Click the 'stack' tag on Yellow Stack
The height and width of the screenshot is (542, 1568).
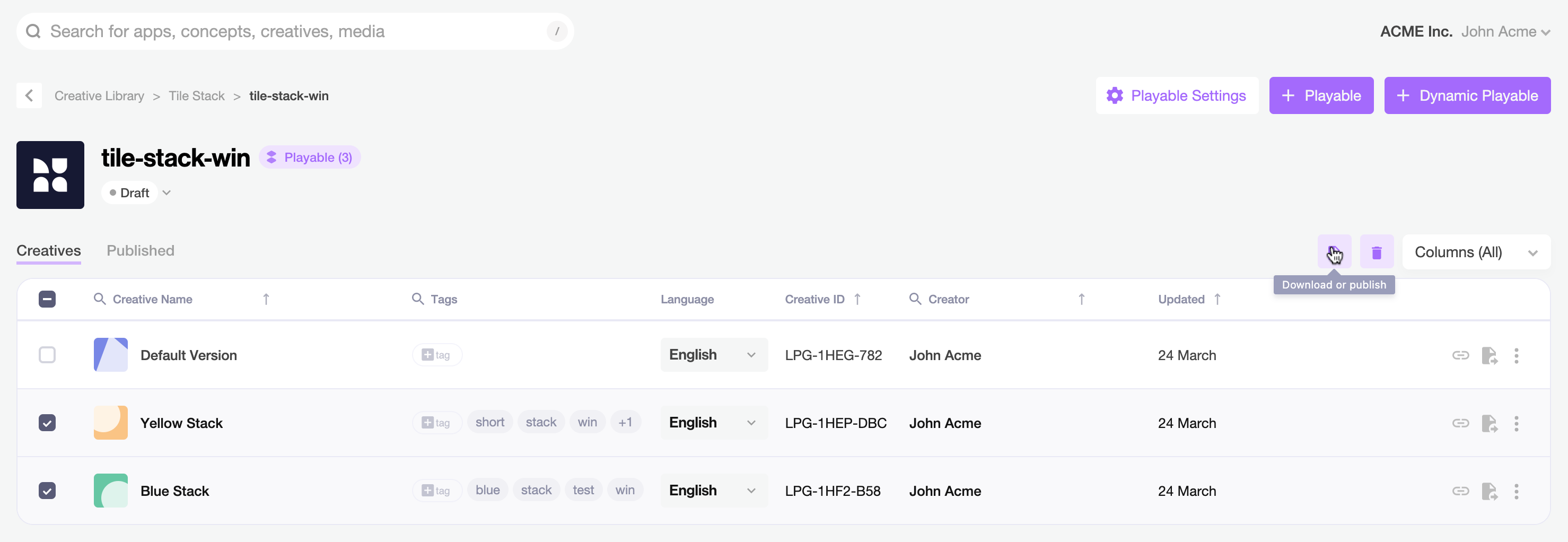541,423
